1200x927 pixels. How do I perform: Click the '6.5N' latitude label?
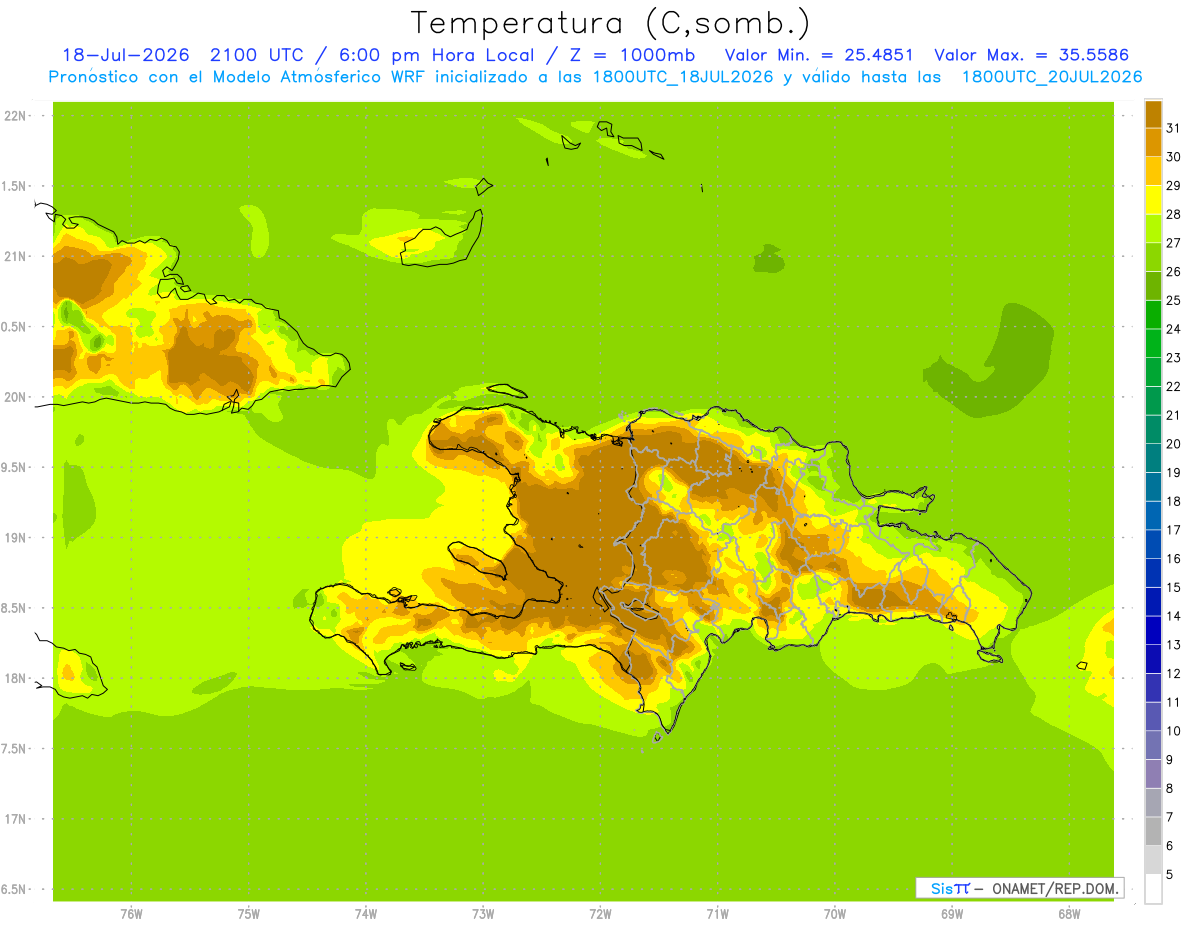click(x=15, y=889)
